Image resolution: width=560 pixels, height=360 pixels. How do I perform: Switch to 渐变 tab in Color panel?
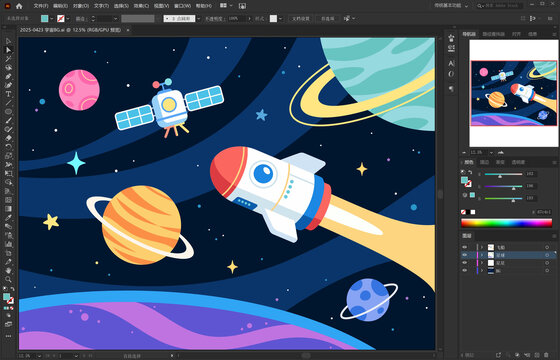point(500,162)
